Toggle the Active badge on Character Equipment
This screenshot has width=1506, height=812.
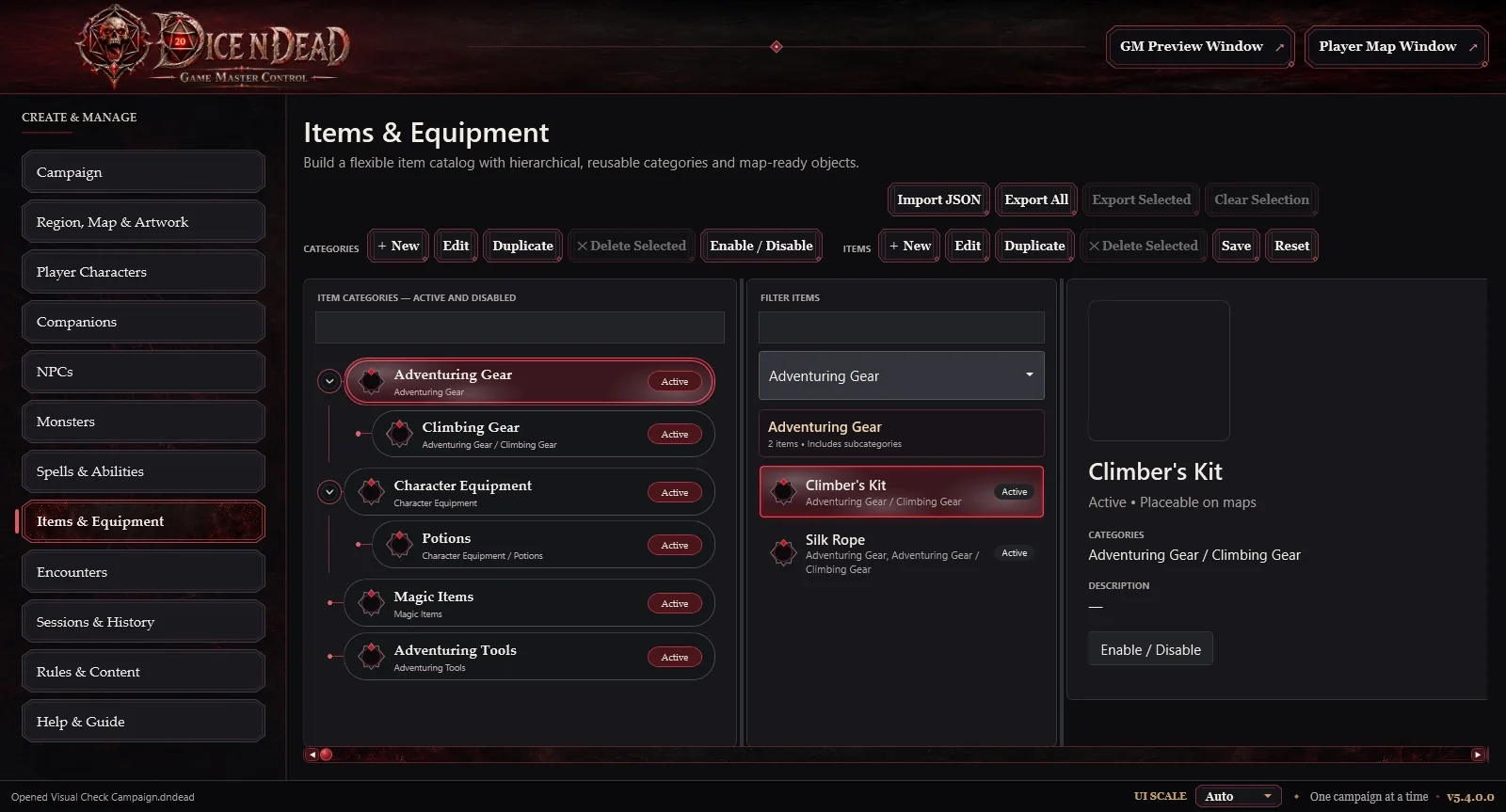point(675,492)
